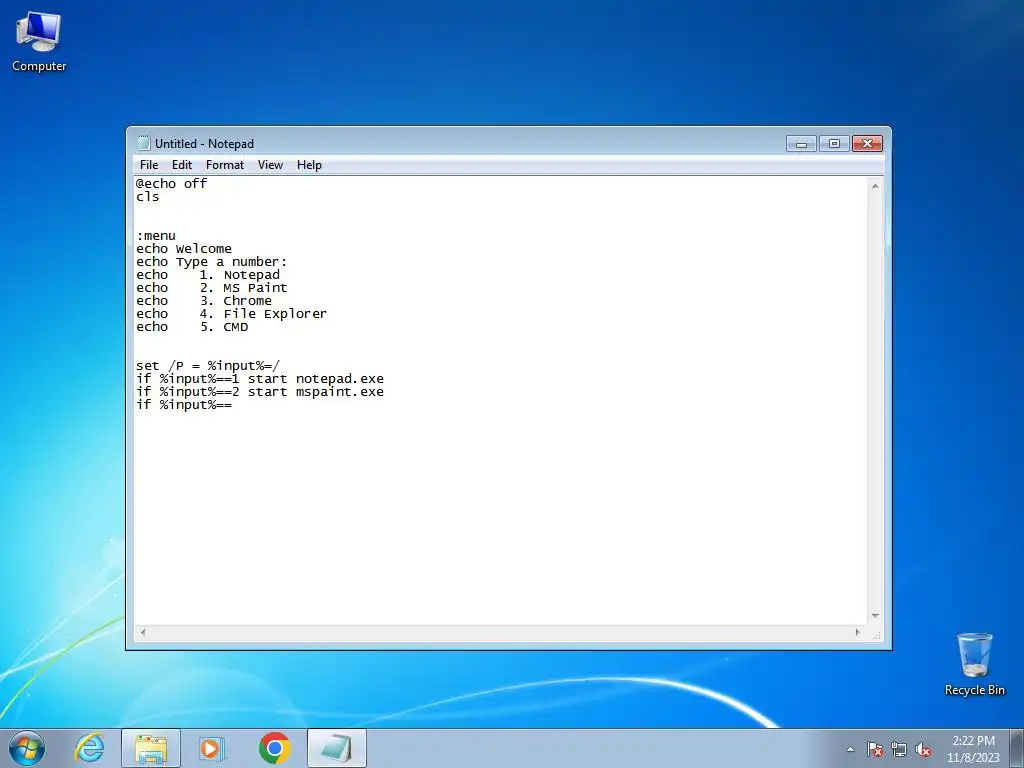Show hidden tray icons arrow

(x=850, y=750)
